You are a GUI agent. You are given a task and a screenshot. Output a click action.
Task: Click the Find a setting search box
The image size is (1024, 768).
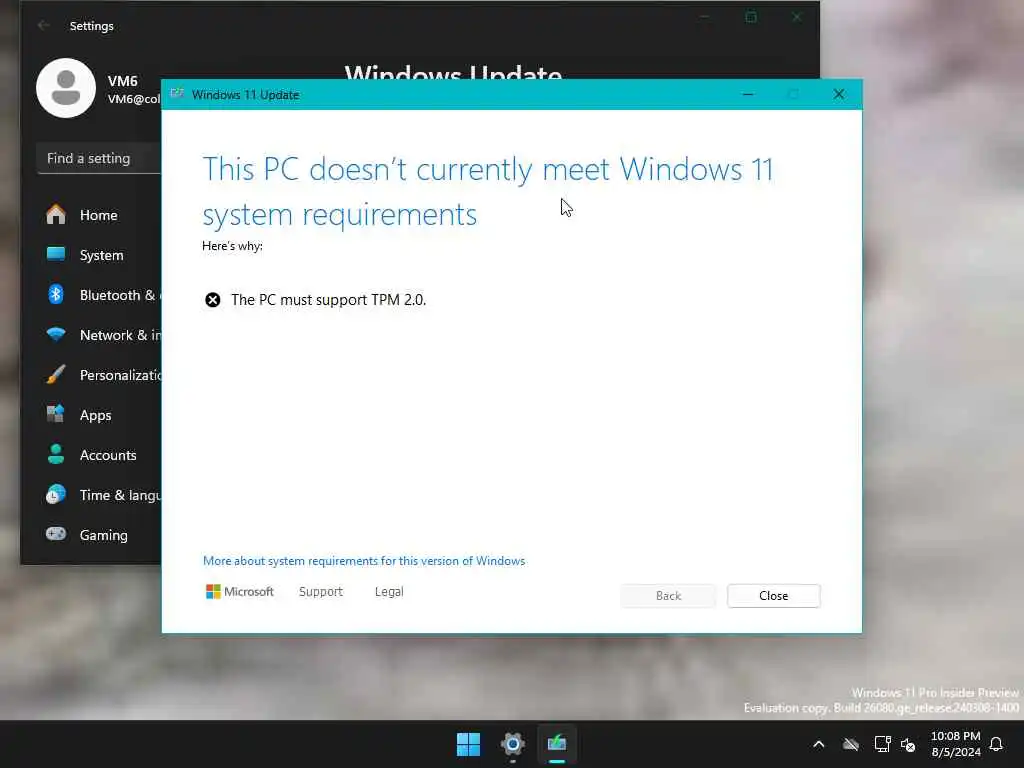[x=99, y=159]
